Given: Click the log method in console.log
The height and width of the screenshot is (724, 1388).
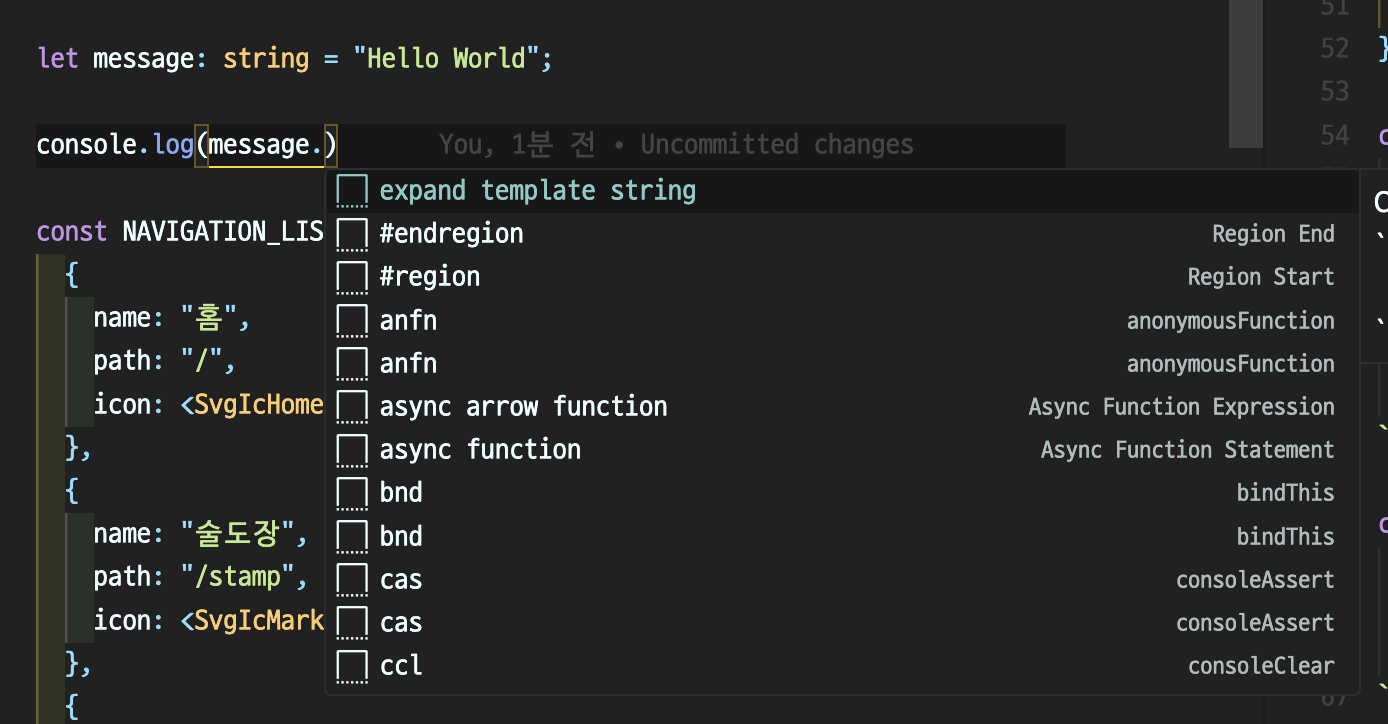Looking at the screenshot, I should [x=173, y=145].
